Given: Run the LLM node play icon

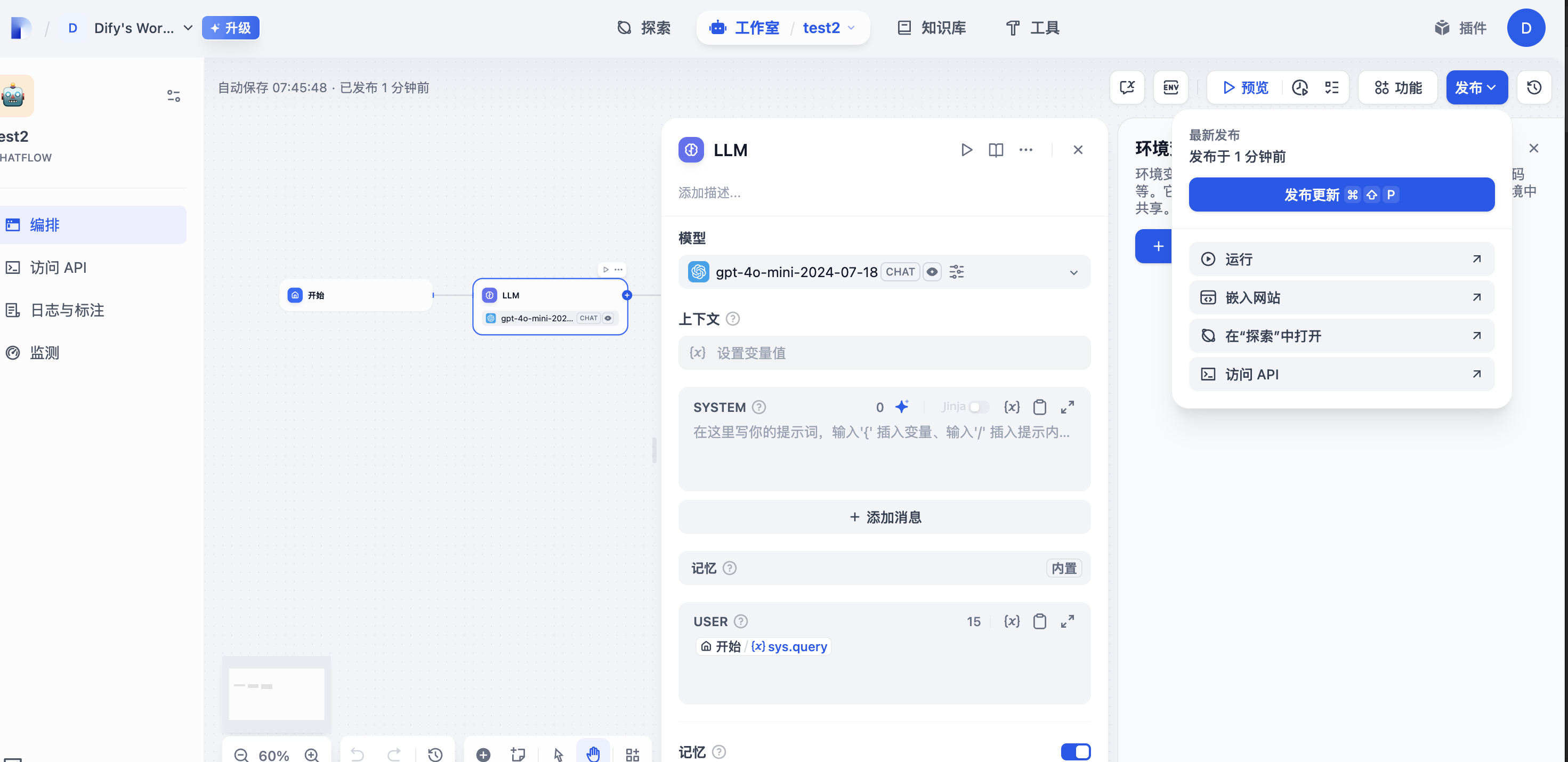Looking at the screenshot, I should tap(966, 150).
